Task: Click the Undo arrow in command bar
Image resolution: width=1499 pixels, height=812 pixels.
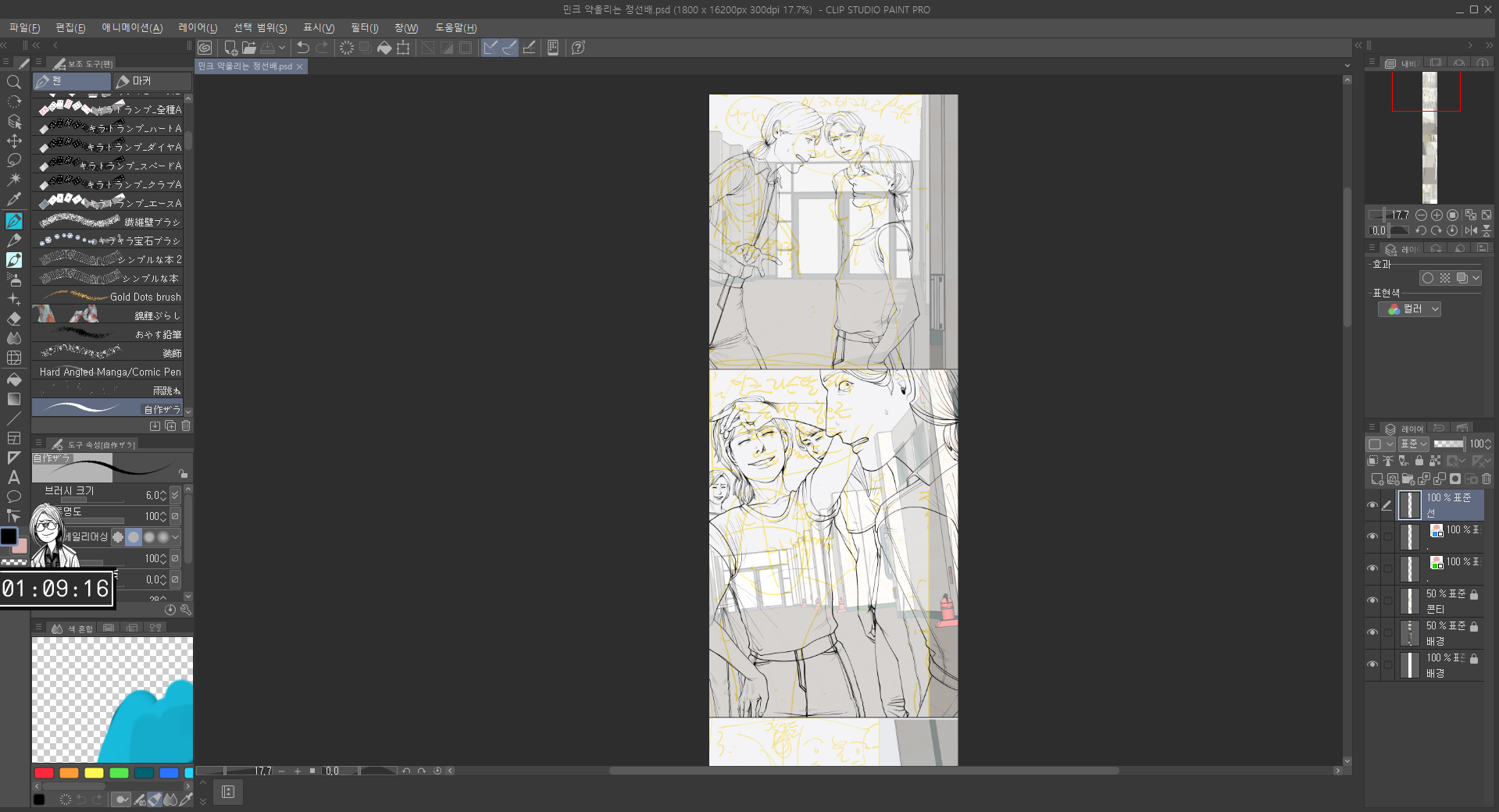Action: pos(303,48)
